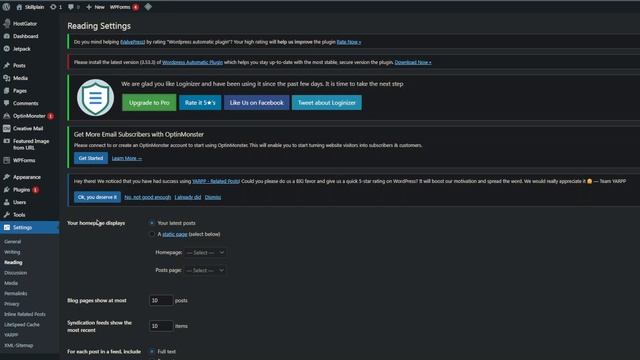Click the YARPP - Related Posts link
The height and width of the screenshot is (360, 640).
tap(216, 181)
